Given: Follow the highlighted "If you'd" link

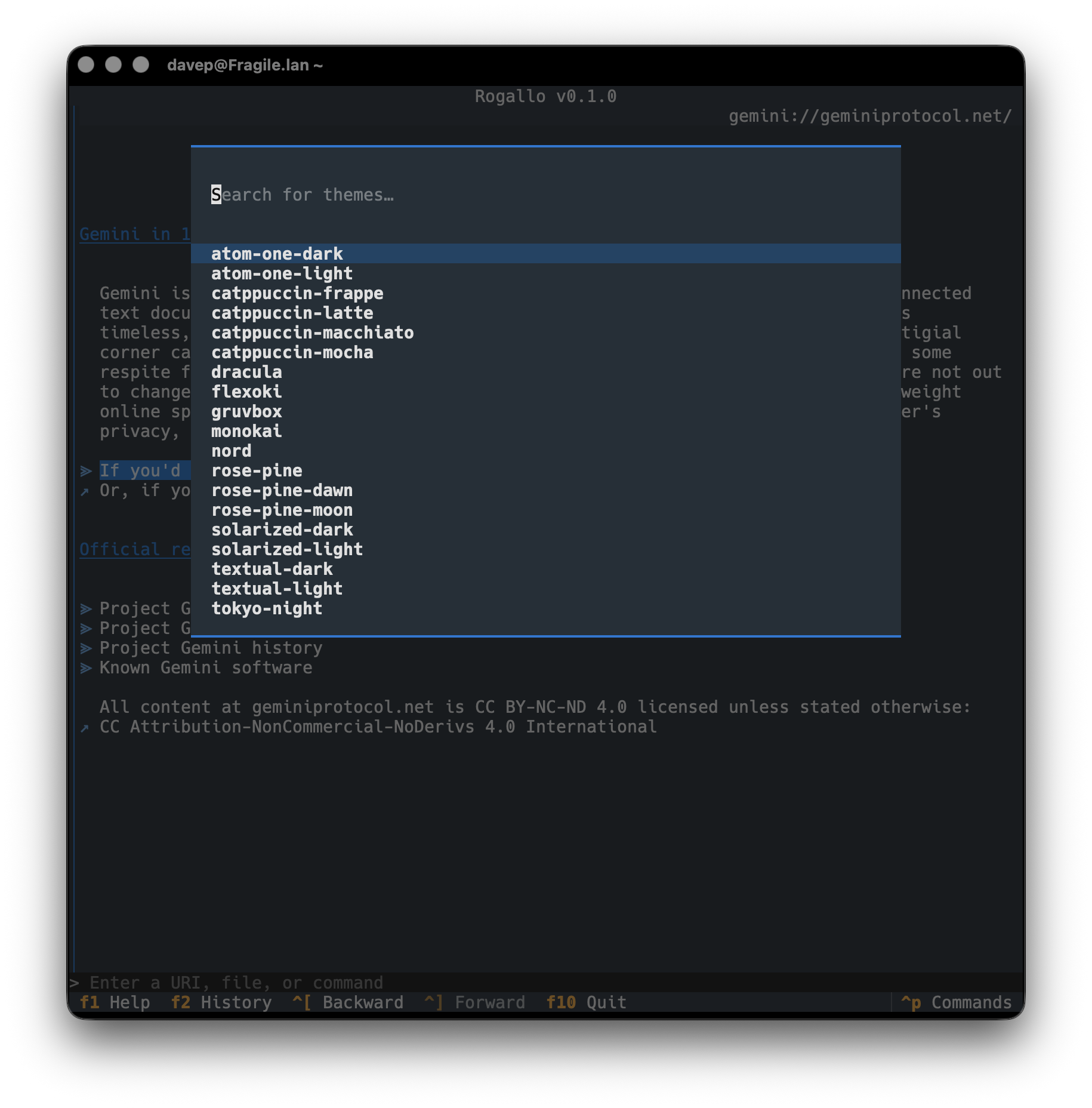Looking at the screenshot, I should point(144,470).
